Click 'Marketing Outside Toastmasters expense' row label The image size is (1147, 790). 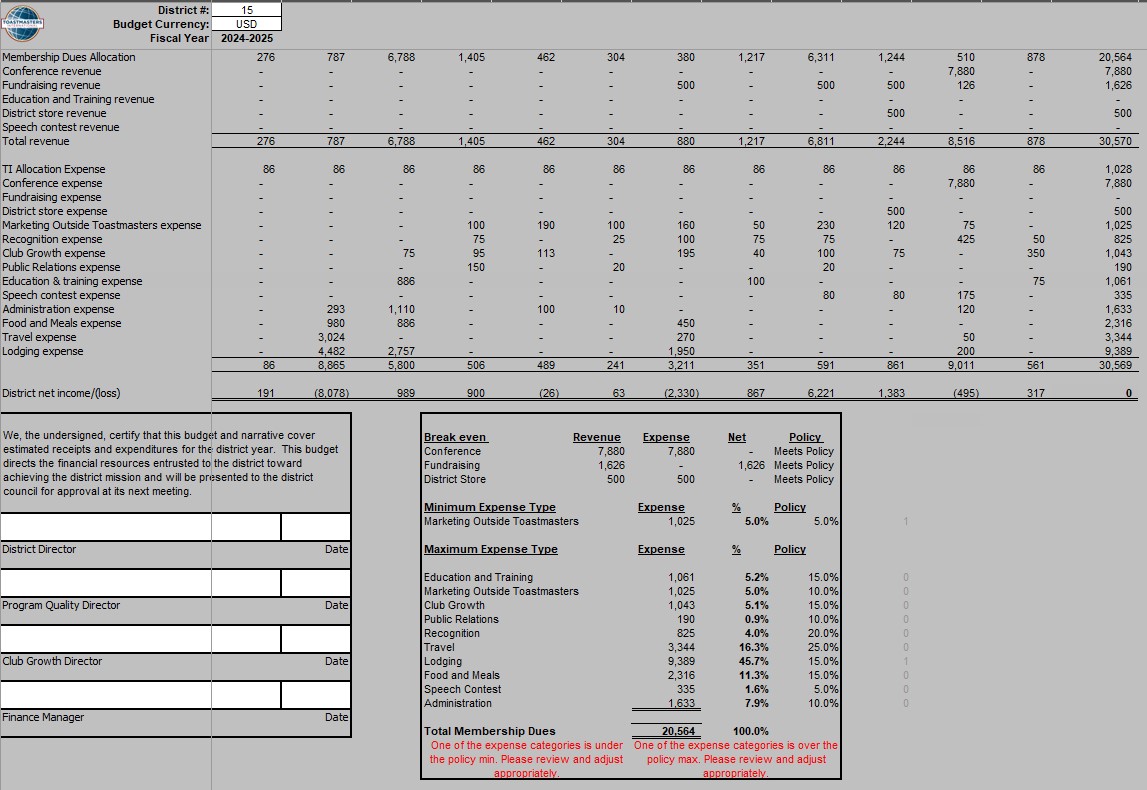click(x=102, y=225)
